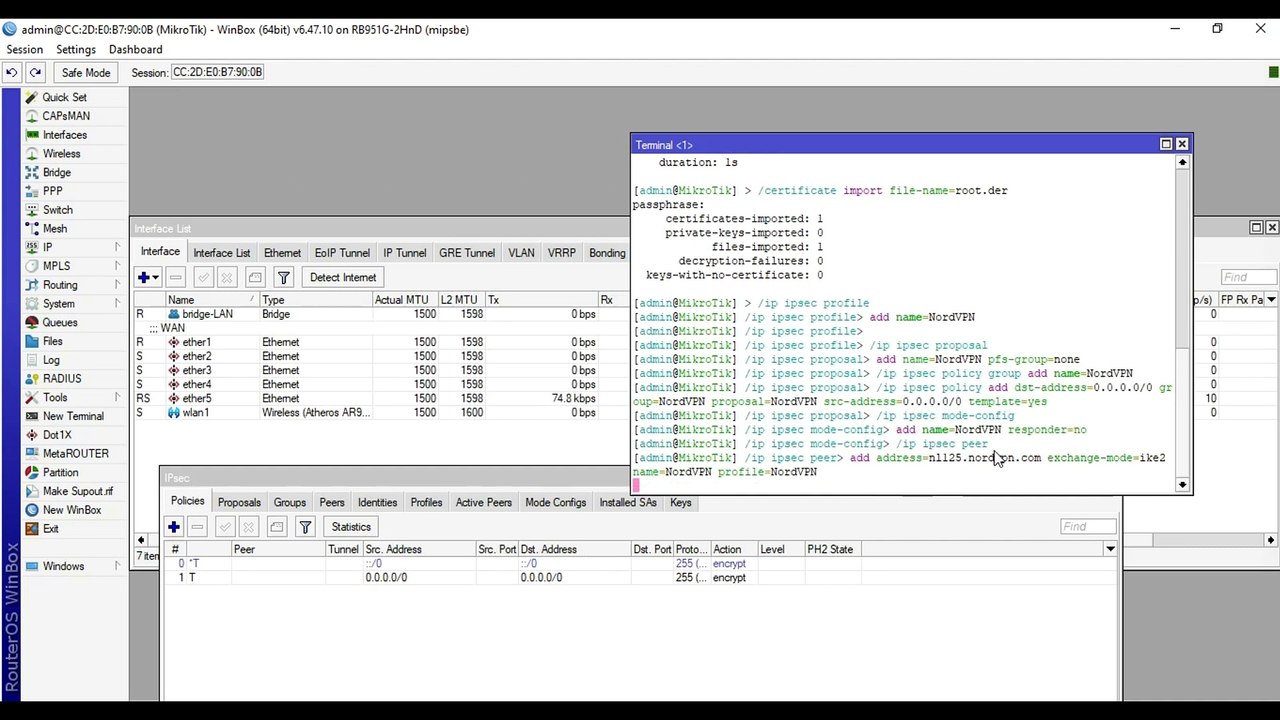Switch to Proposals tab in IPsec
1280x720 pixels.
[x=239, y=502]
